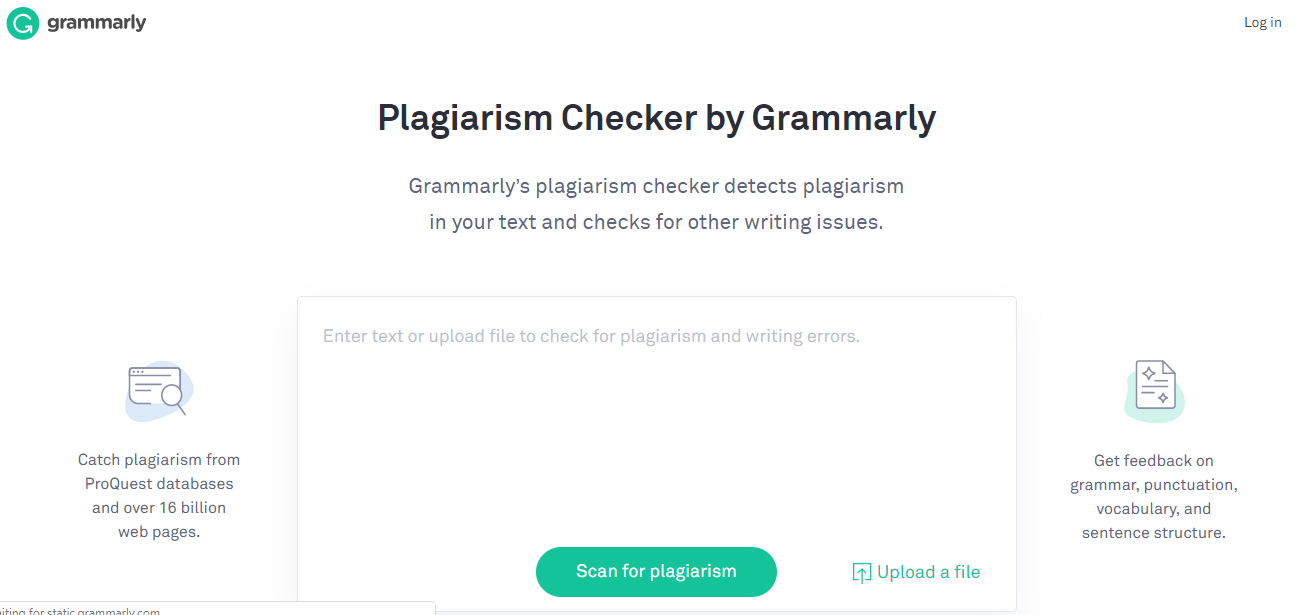Click the upload arrow icon
The width and height of the screenshot is (1312, 615).
861,573
